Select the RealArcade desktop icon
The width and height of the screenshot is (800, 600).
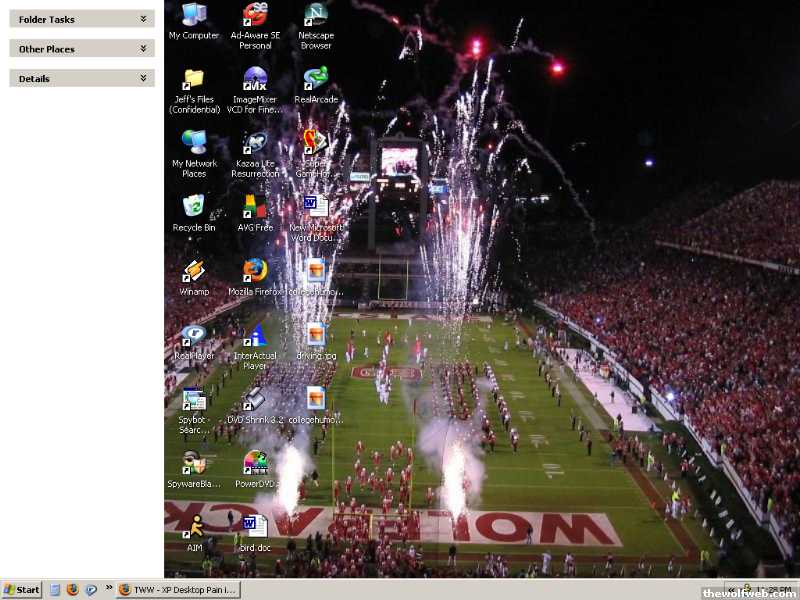point(315,80)
